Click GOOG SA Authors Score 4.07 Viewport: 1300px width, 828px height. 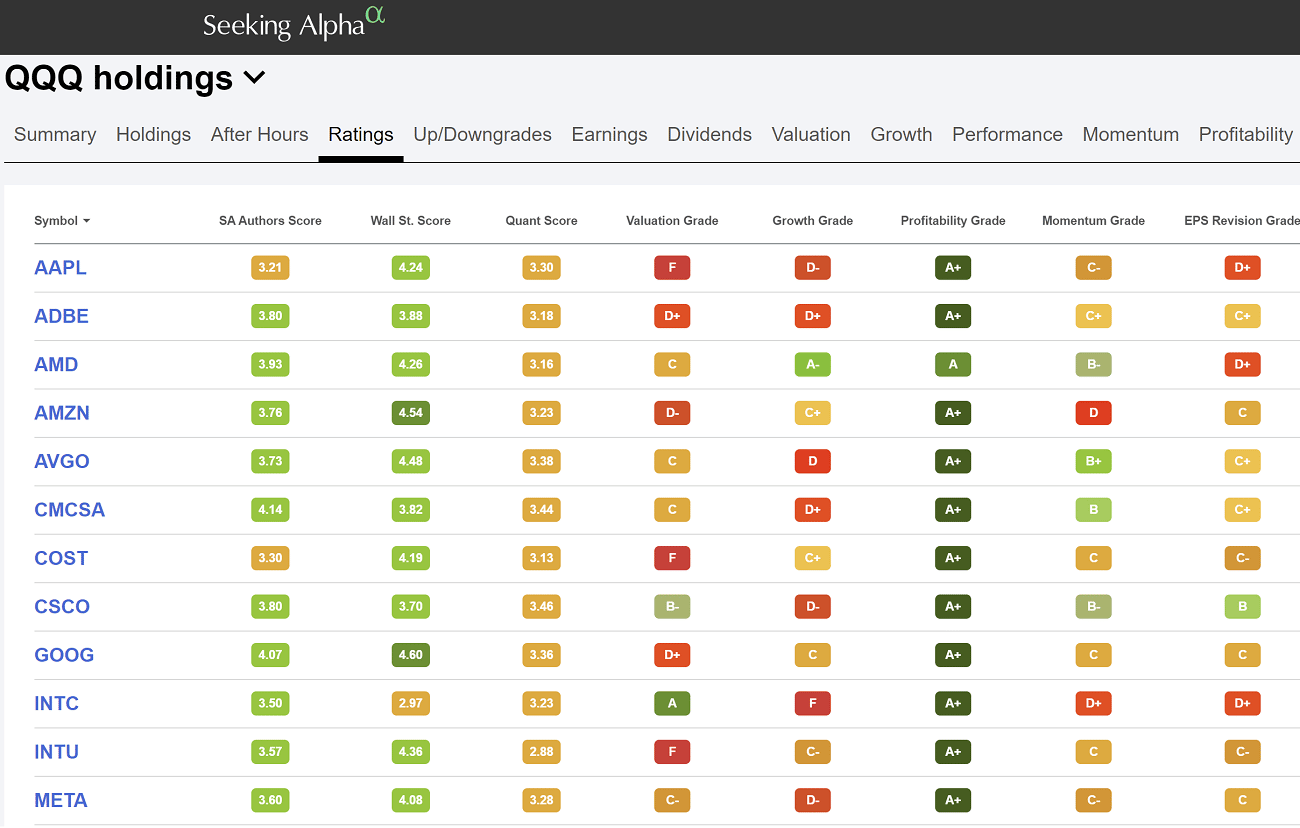point(270,655)
